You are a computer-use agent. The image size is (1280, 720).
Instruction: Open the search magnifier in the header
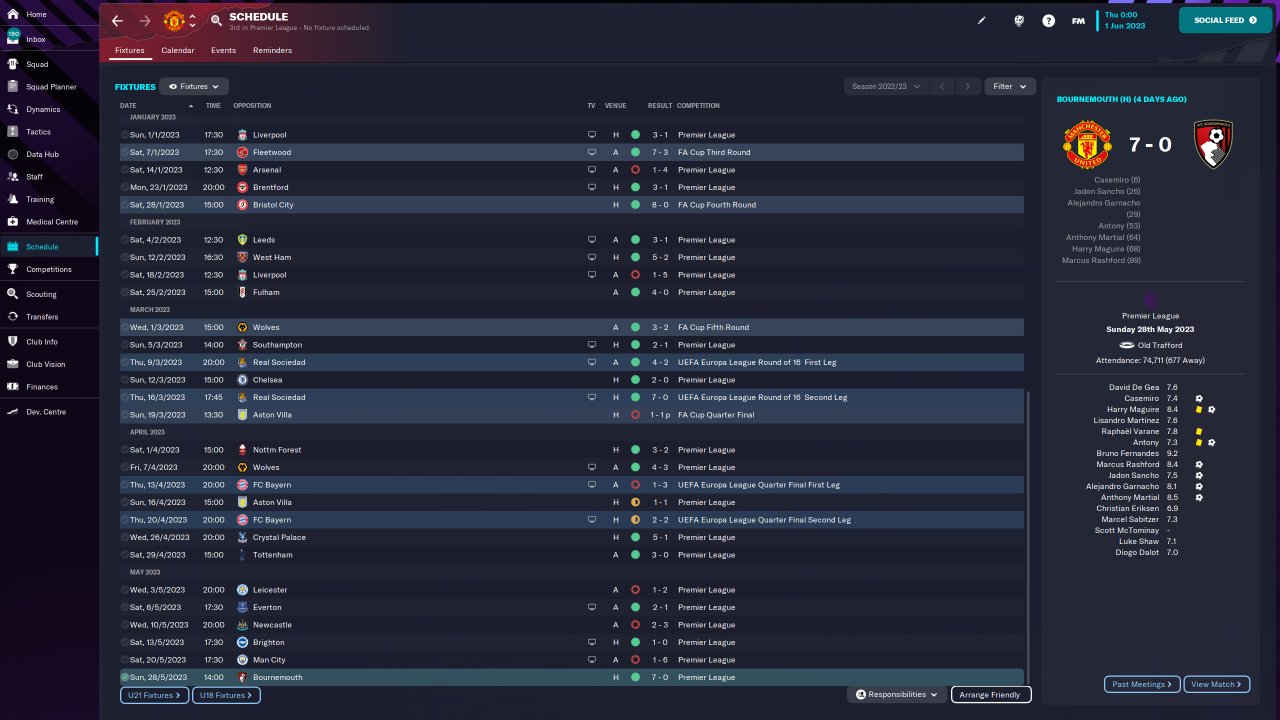217,21
